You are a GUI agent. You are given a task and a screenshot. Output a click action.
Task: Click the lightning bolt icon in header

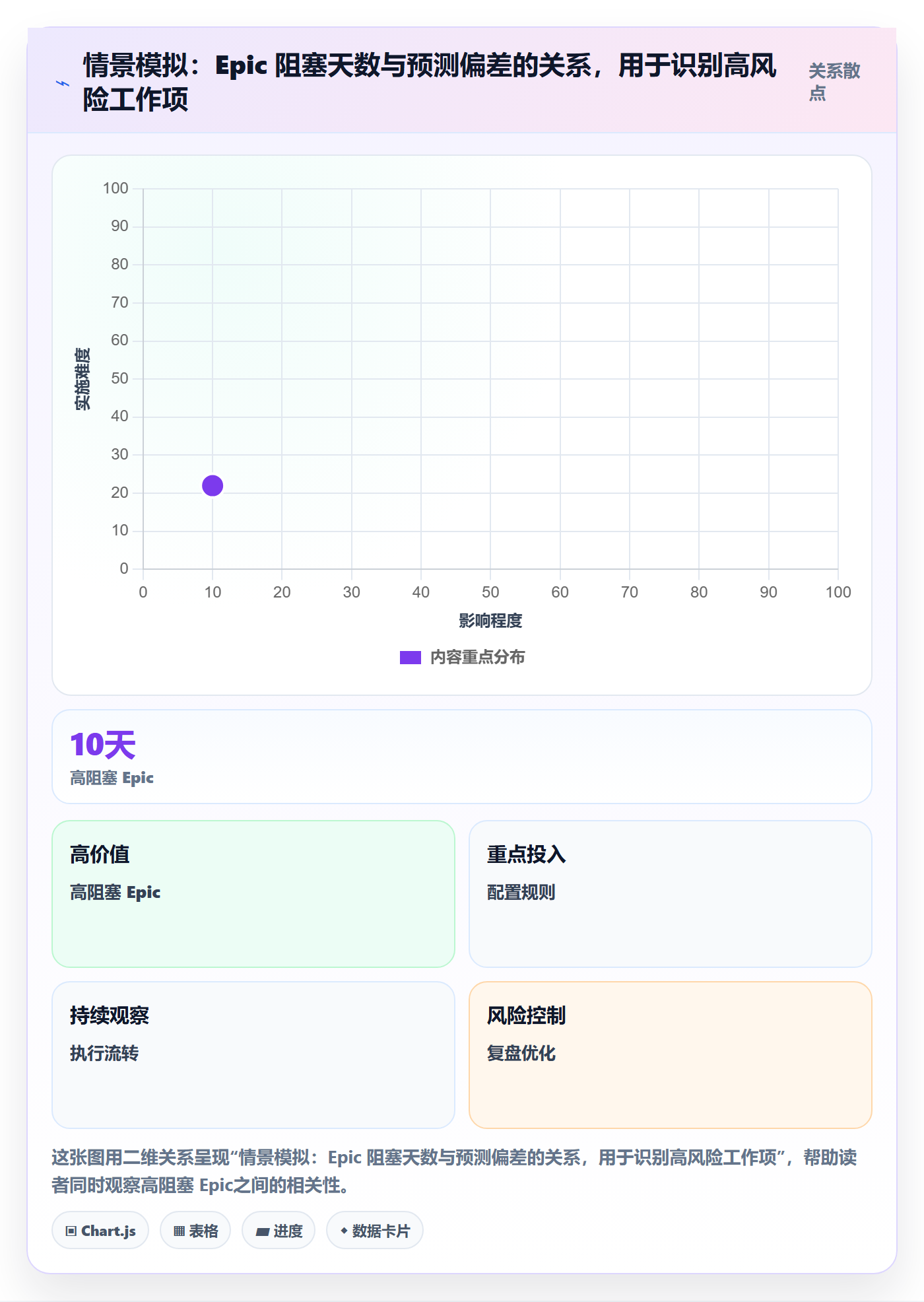point(63,84)
